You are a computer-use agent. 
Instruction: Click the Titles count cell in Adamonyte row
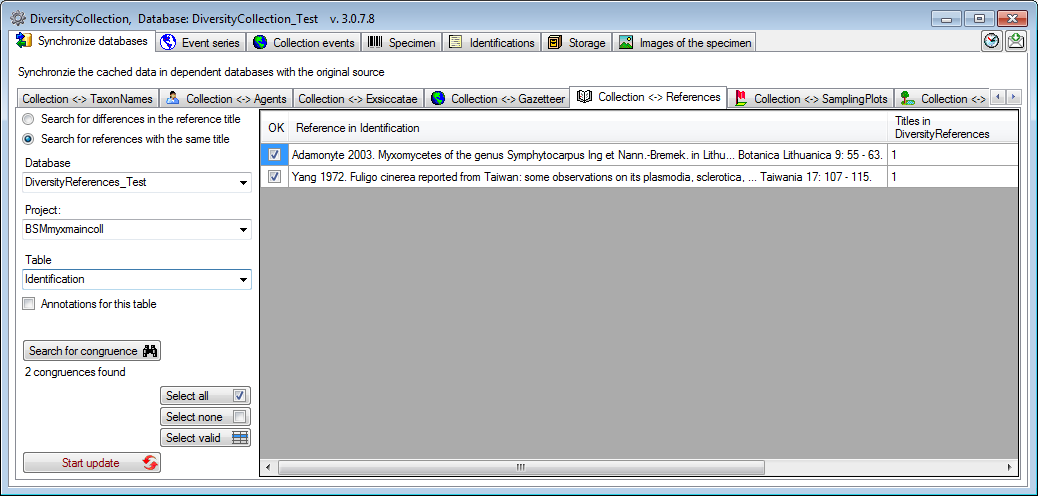[952, 155]
